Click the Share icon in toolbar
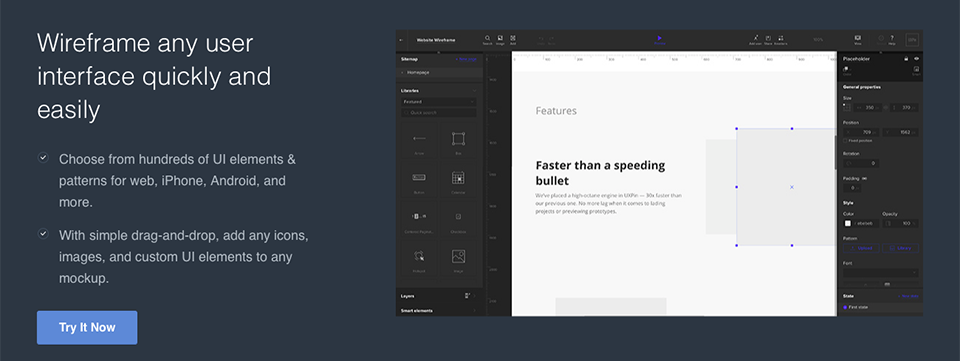 (x=768, y=40)
